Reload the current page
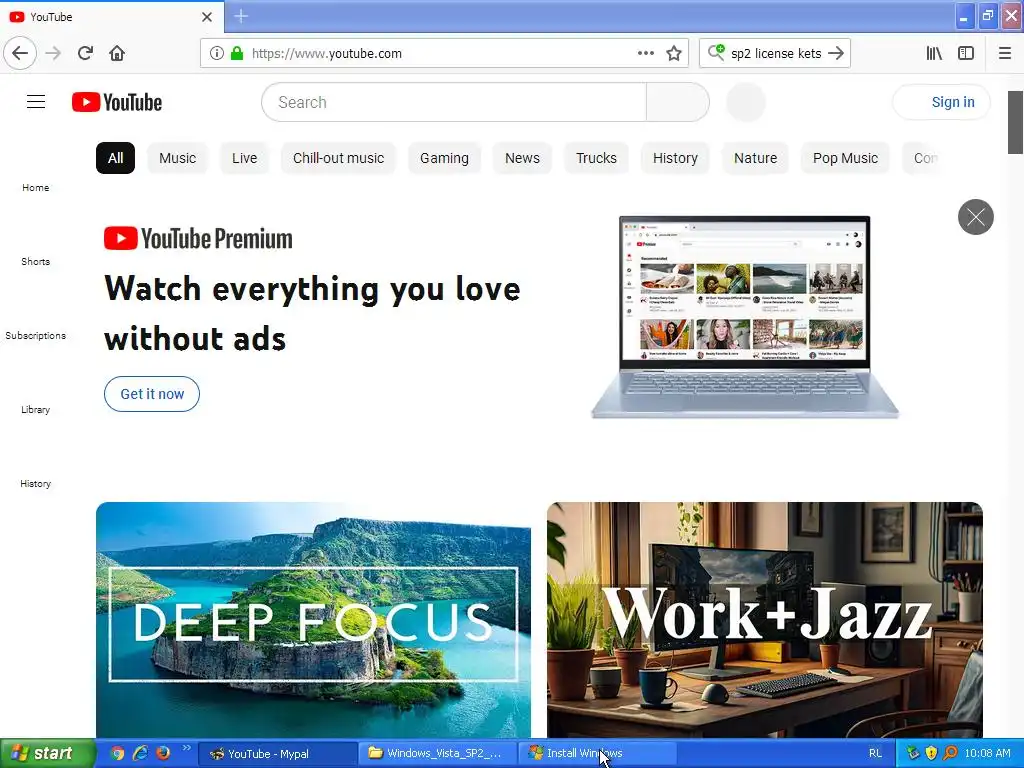The height and width of the screenshot is (768, 1024). [85, 54]
